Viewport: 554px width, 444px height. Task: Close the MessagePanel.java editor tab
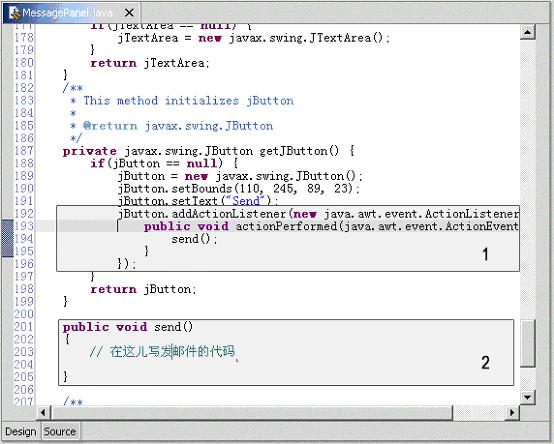click(129, 13)
